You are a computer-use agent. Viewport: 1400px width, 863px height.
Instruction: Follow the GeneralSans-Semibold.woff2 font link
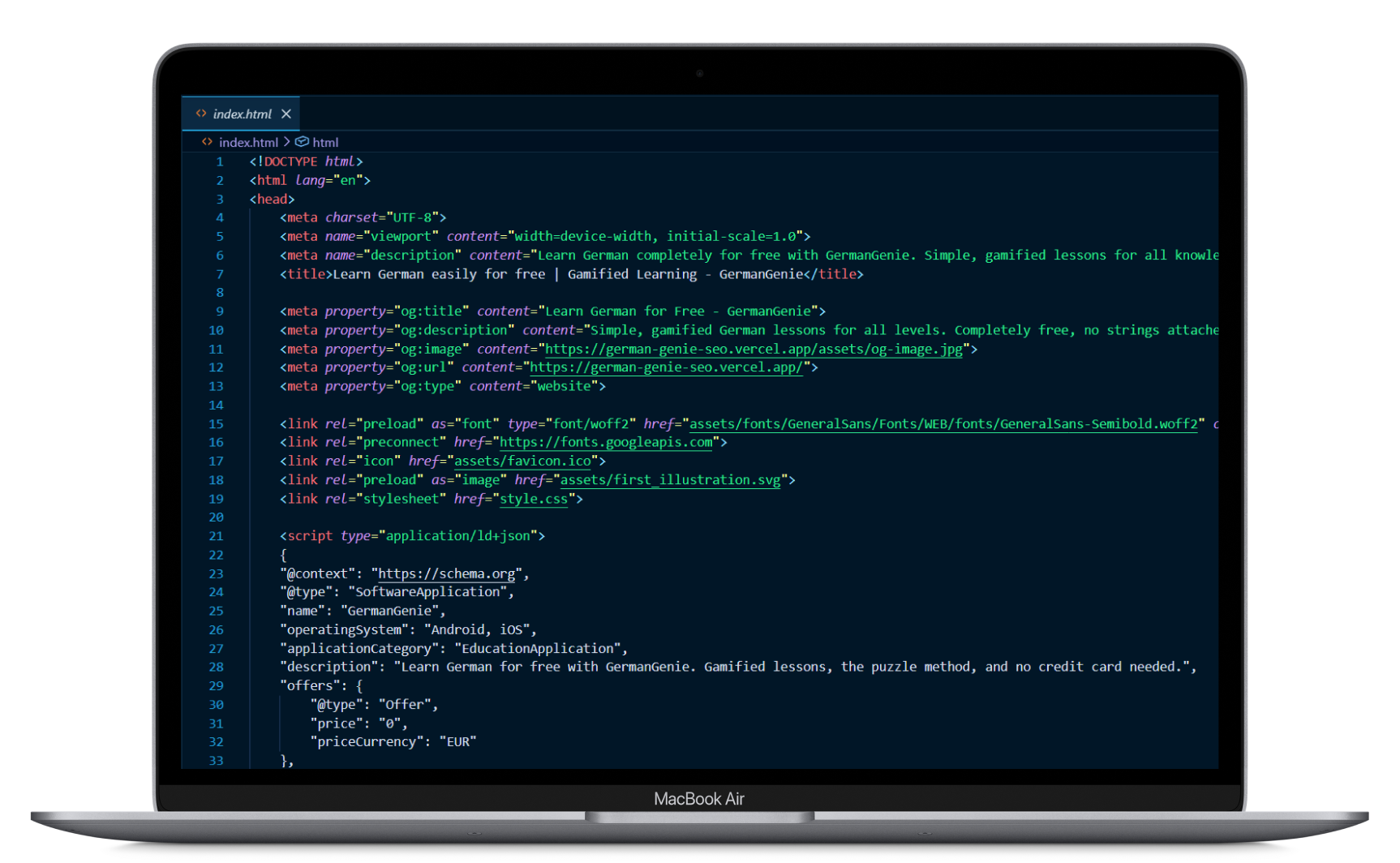click(943, 423)
